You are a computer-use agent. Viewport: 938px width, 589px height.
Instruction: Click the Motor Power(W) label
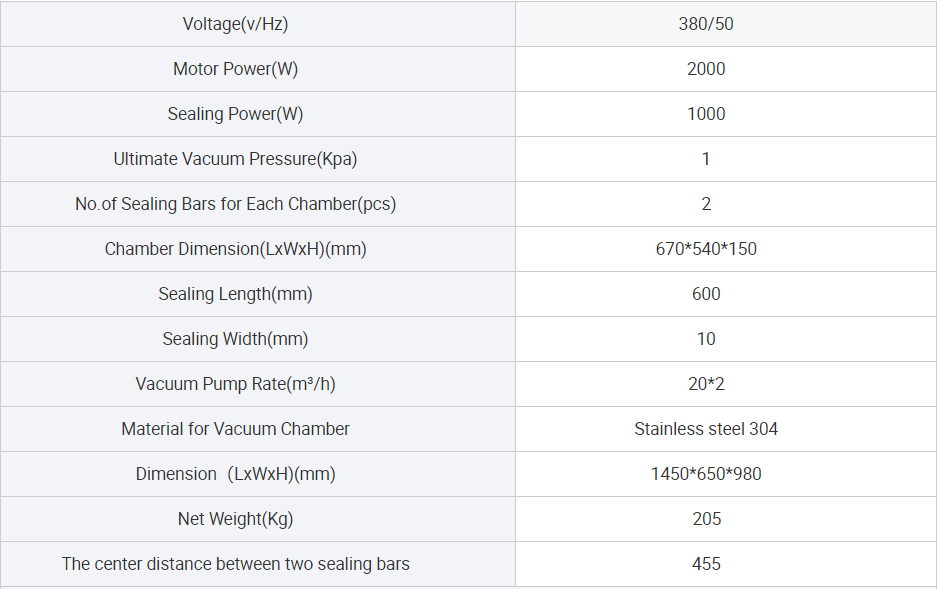tap(235, 69)
